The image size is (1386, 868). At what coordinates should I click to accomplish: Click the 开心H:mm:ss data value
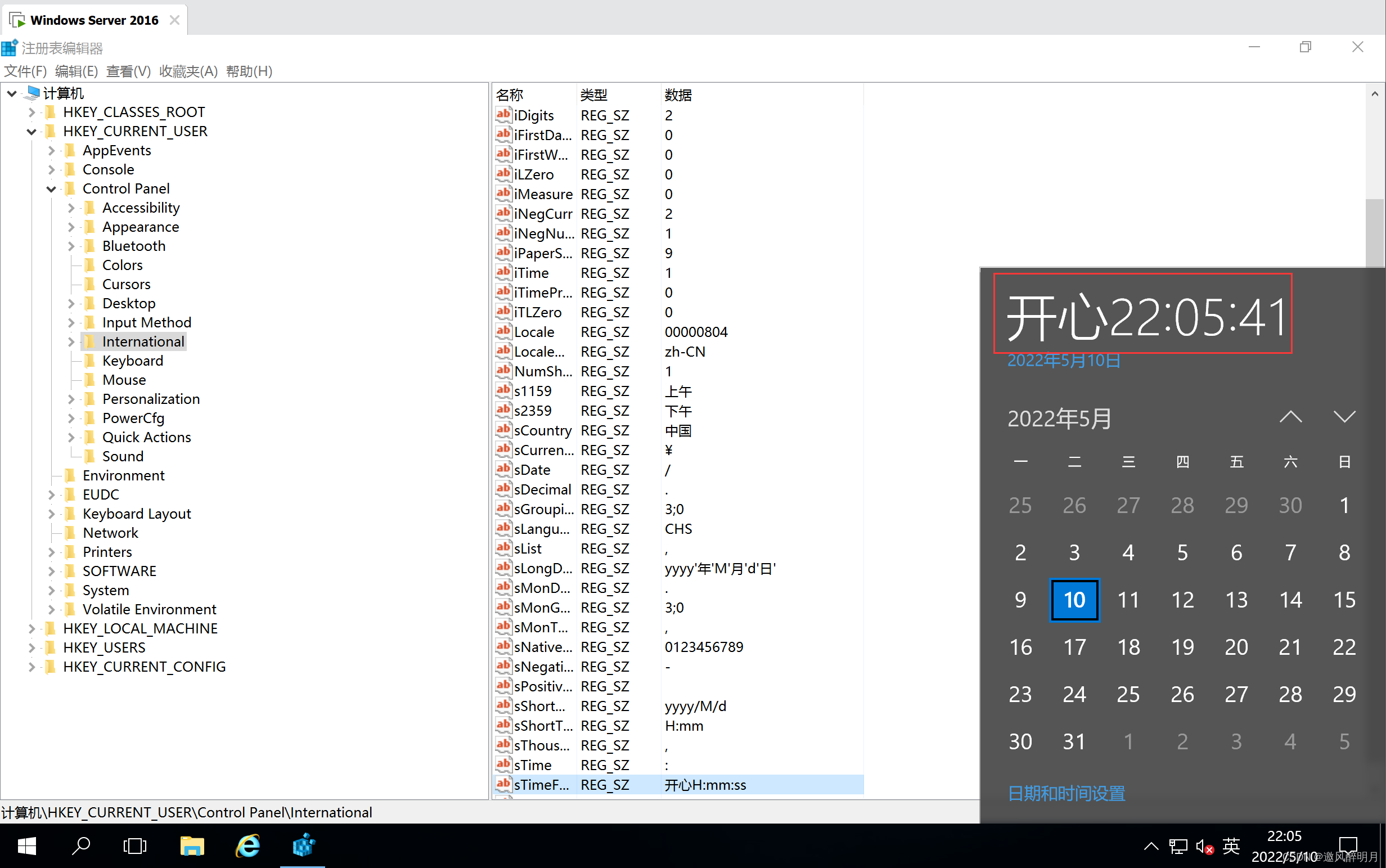pos(705,785)
